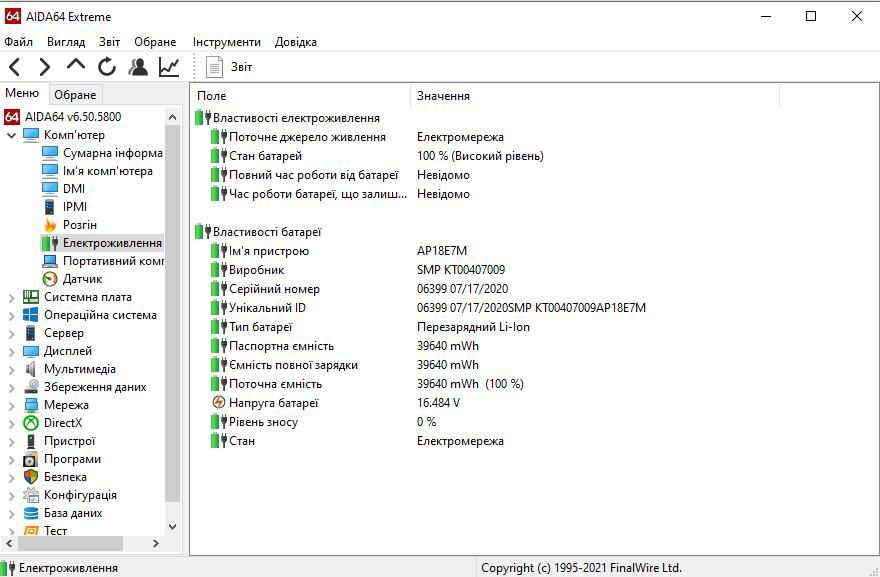Expand the Мультимедіа node
Image resolution: width=880 pixels, height=577 pixels.
[11, 369]
